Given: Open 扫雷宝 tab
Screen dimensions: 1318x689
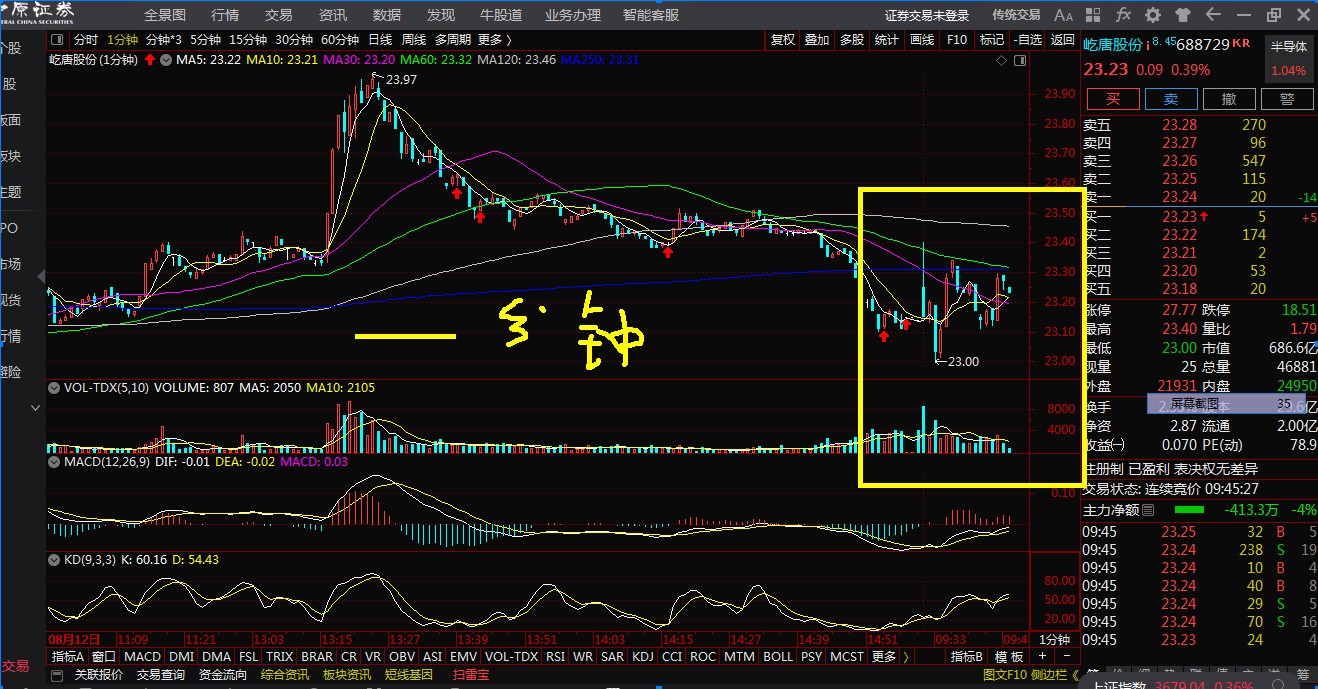Looking at the screenshot, I should [x=471, y=675].
